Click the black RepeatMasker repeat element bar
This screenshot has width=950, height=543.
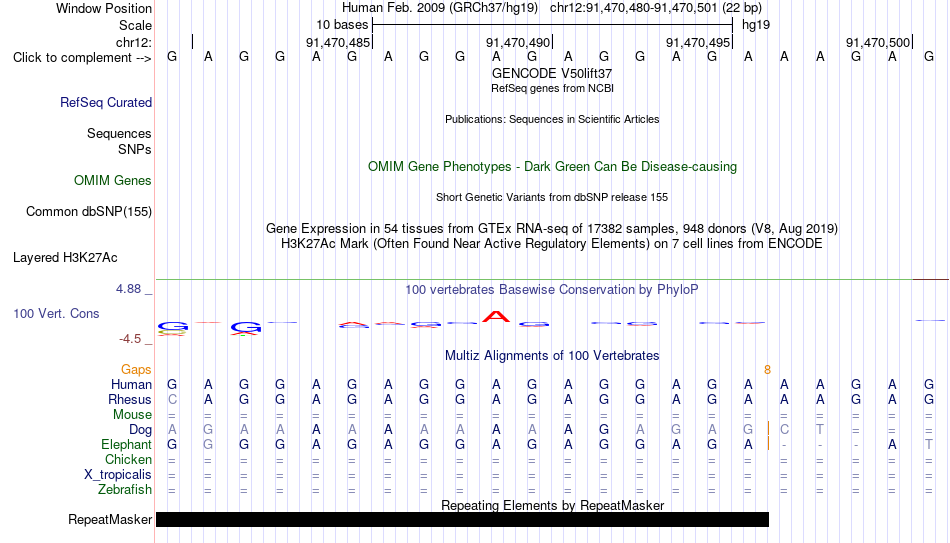click(x=462, y=519)
